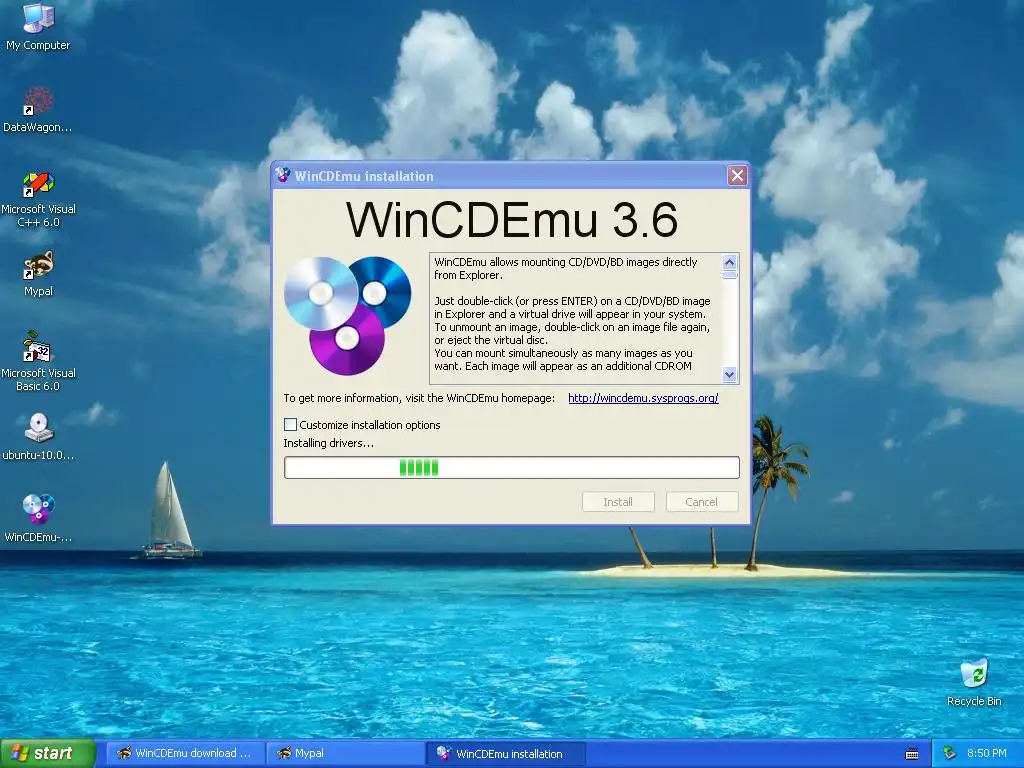Click the network tray icon beside clock

pyautogui.click(x=950, y=753)
